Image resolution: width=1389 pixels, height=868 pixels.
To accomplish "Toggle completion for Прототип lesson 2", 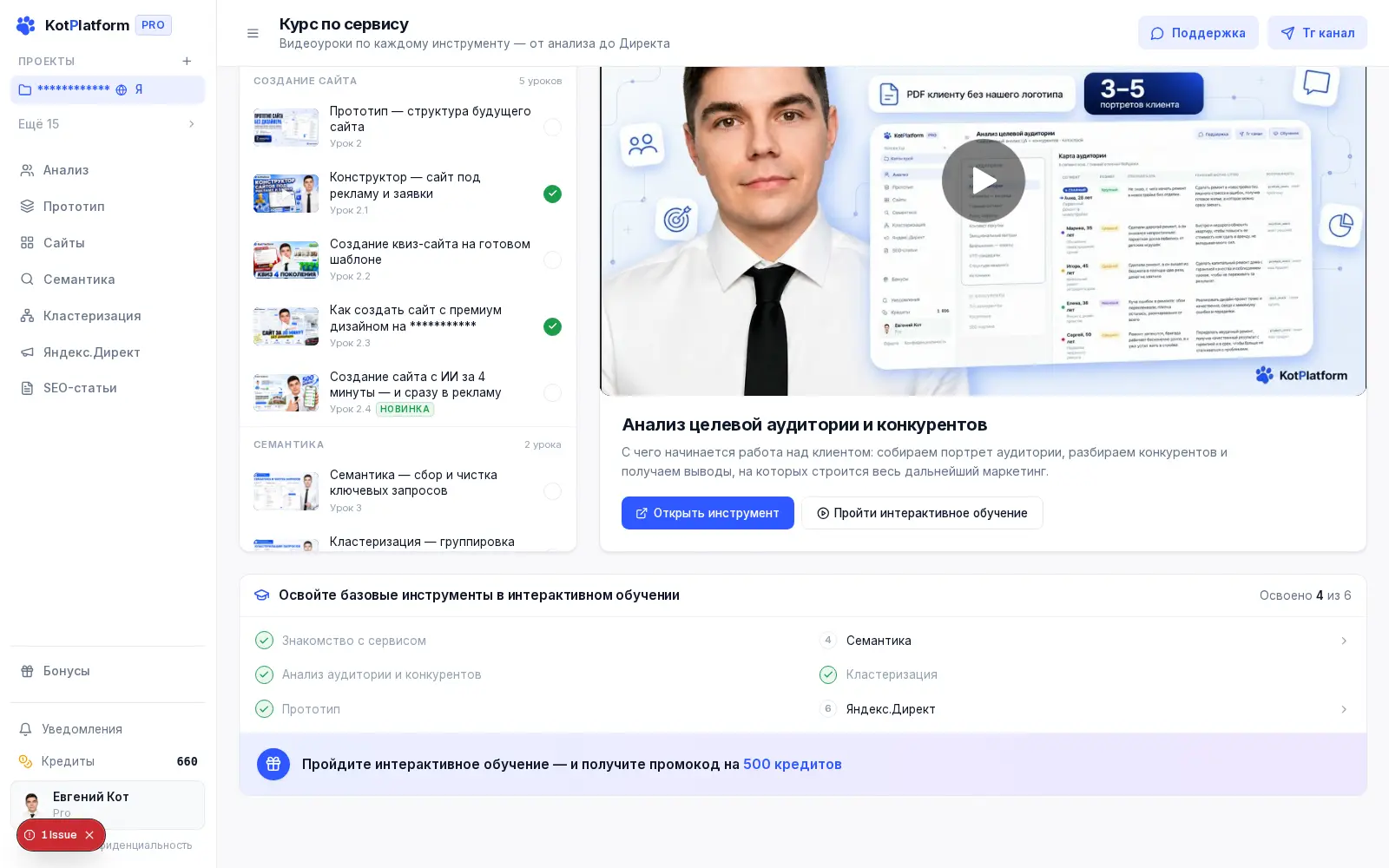I will coord(552,128).
